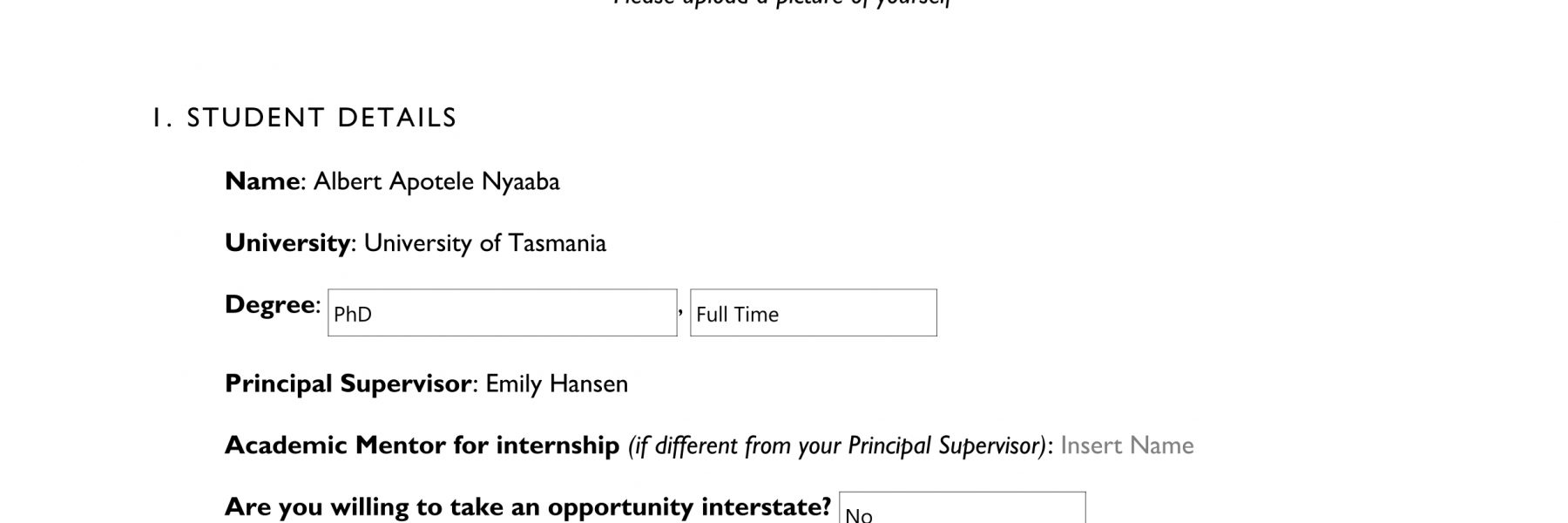The image size is (1568, 523).
Task: Click the word 'internship' in Academic Mentor label
Action: click(557, 445)
